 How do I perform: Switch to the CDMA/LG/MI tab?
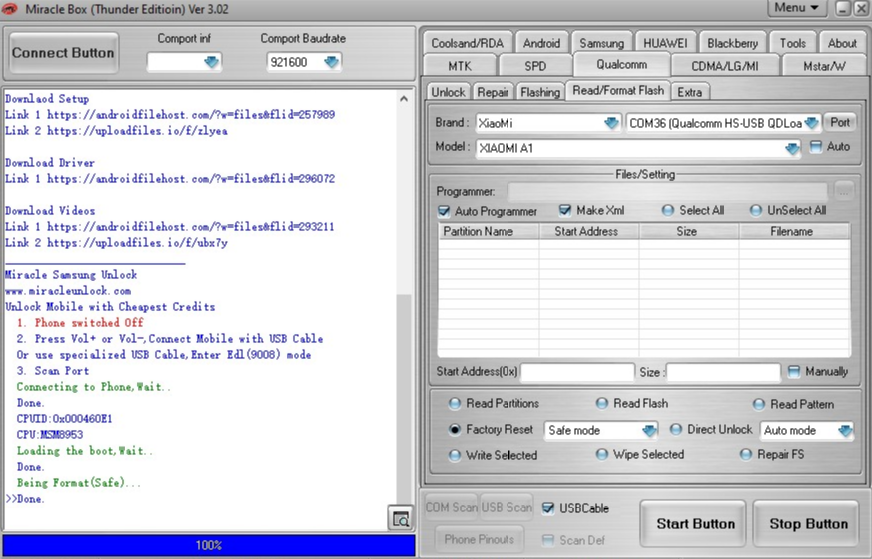[725, 66]
